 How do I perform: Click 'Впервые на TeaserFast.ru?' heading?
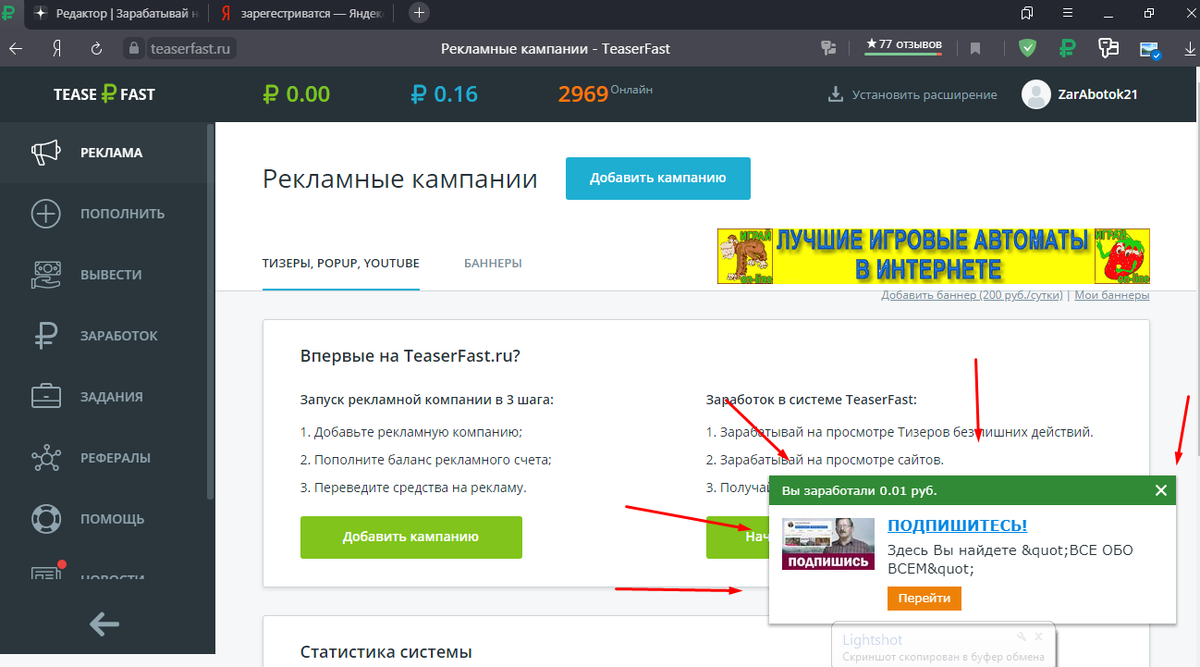point(410,356)
